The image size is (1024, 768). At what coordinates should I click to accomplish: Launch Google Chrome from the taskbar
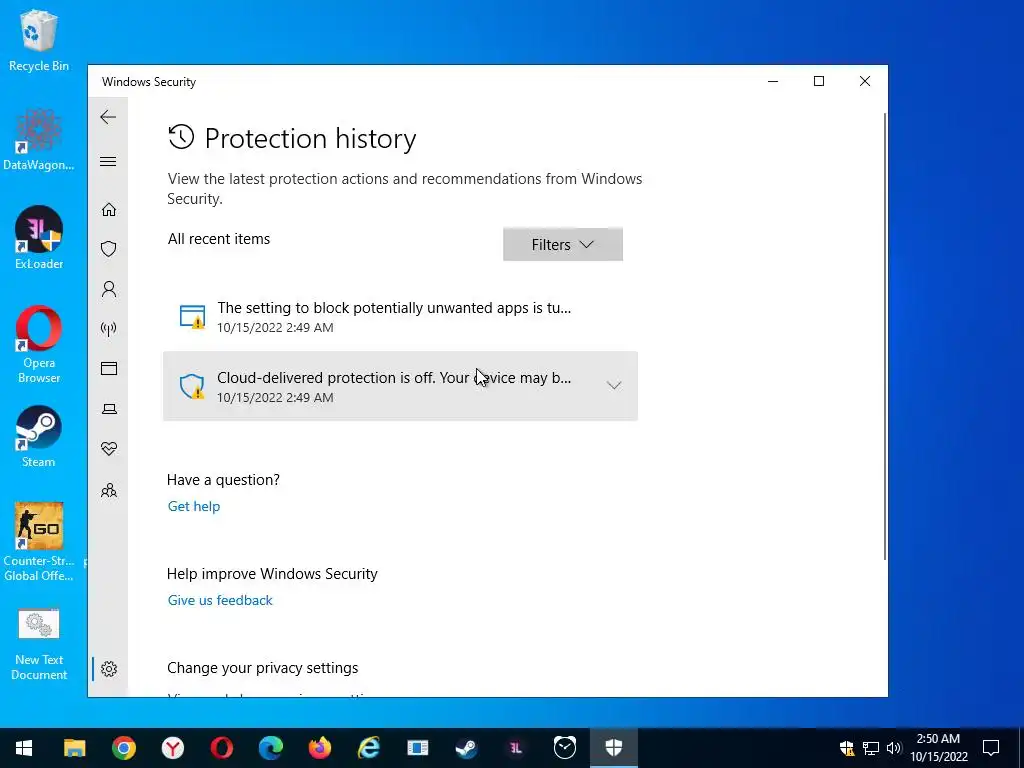coord(123,748)
